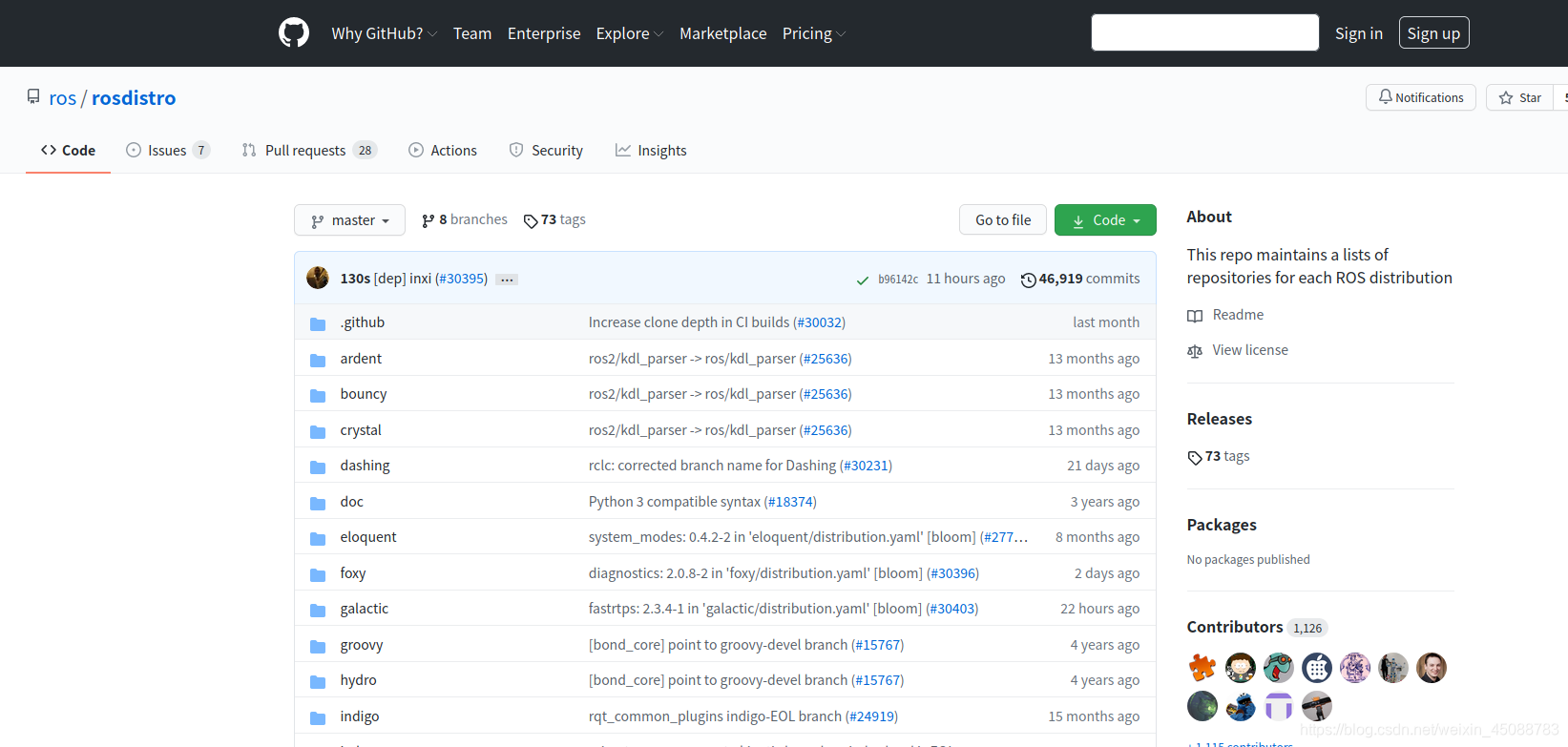Viewport: 1568px width, 747px height.
Task: Click the Enterprise menu item
Action: (544, 33)
